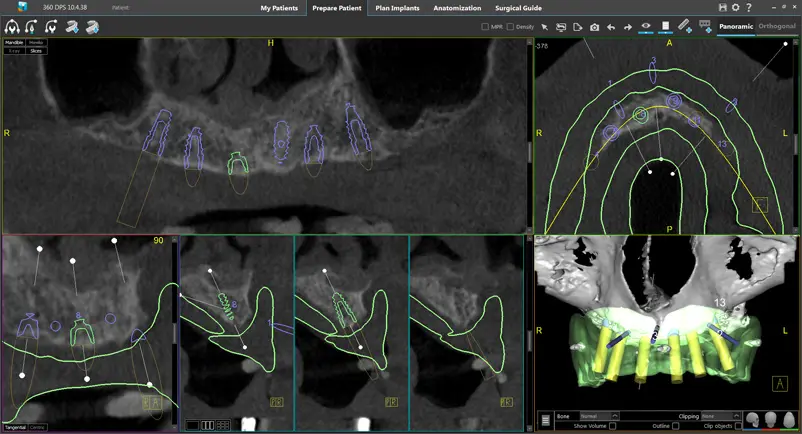802x434 pixels.
Task: Open the 3D view hamburger menu
Action: coord(545,420)
